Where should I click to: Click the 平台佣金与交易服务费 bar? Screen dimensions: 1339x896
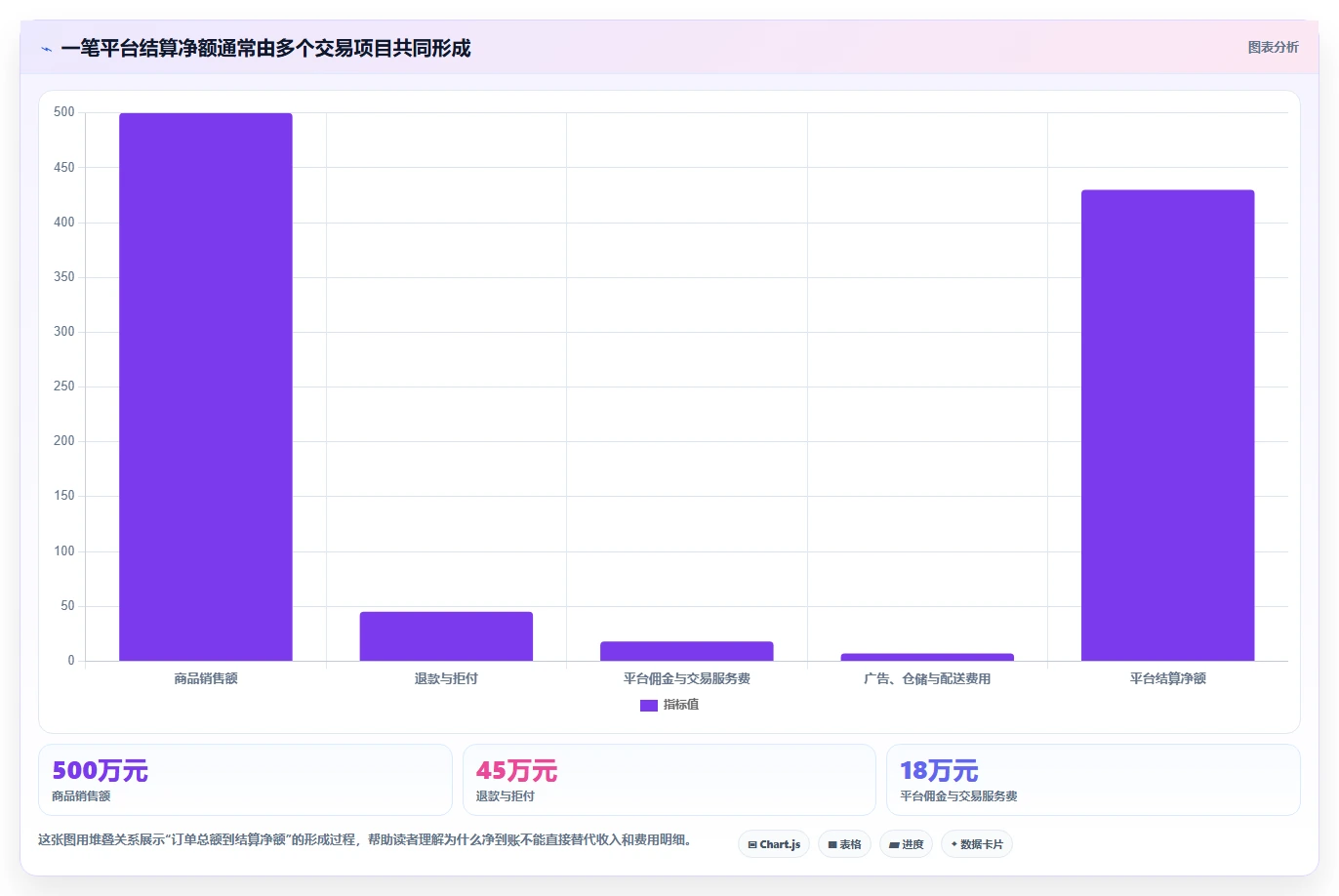[687, 651]
